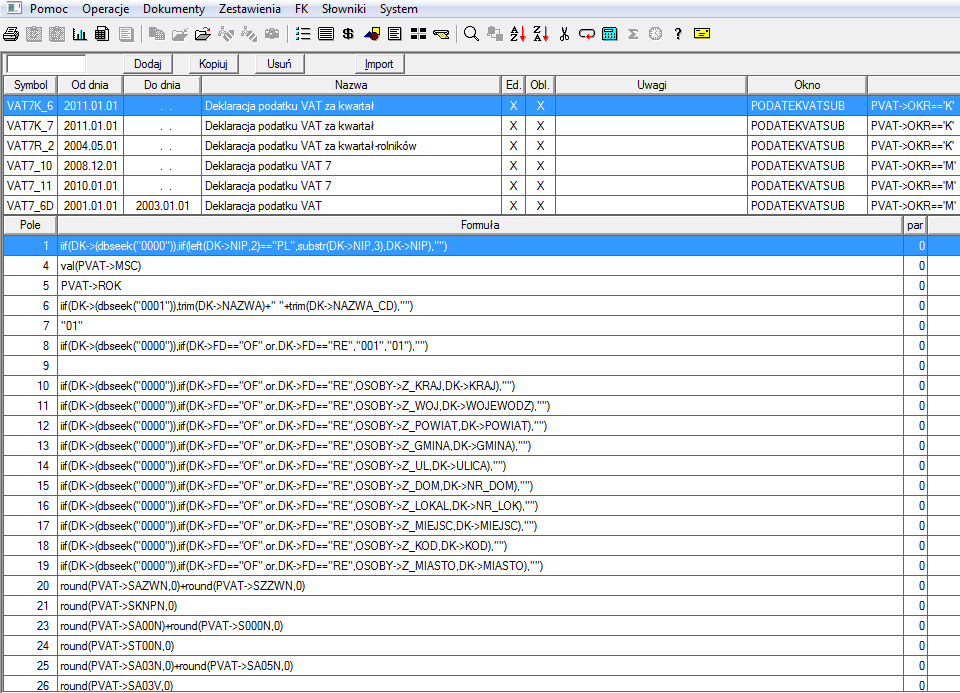Click the magnifying glass search icon
960x693 pixels.
(x=471, y=33)
